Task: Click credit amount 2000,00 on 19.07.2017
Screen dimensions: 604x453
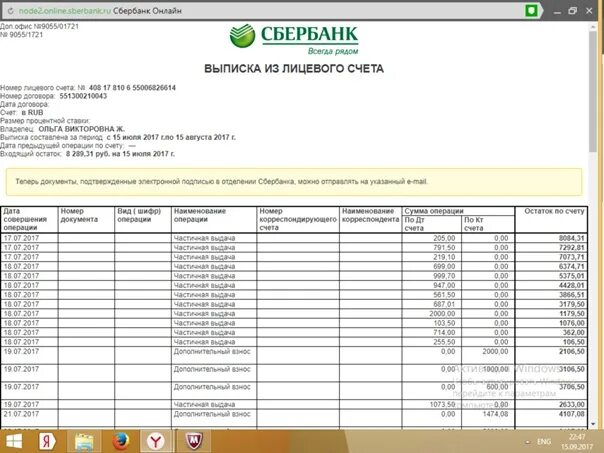Action: coord(495,351)
